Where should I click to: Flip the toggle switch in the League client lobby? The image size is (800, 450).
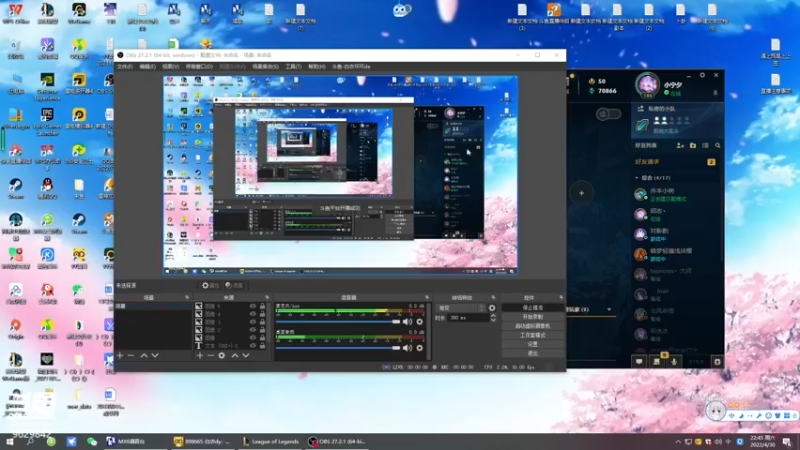point(608,114)
